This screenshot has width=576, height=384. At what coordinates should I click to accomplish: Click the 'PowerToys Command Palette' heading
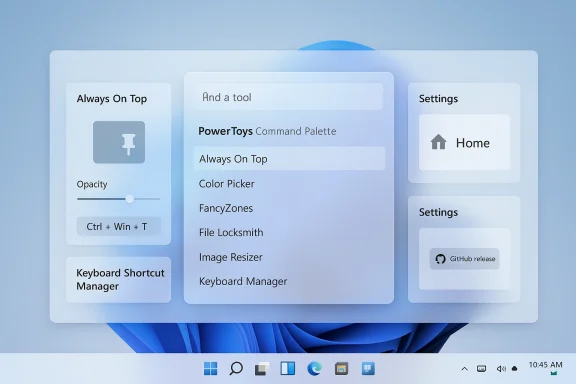point(267,131)
